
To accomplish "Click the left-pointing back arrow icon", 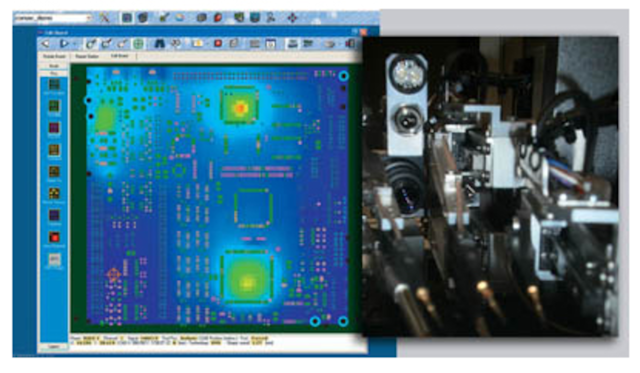I will [45, 43].
